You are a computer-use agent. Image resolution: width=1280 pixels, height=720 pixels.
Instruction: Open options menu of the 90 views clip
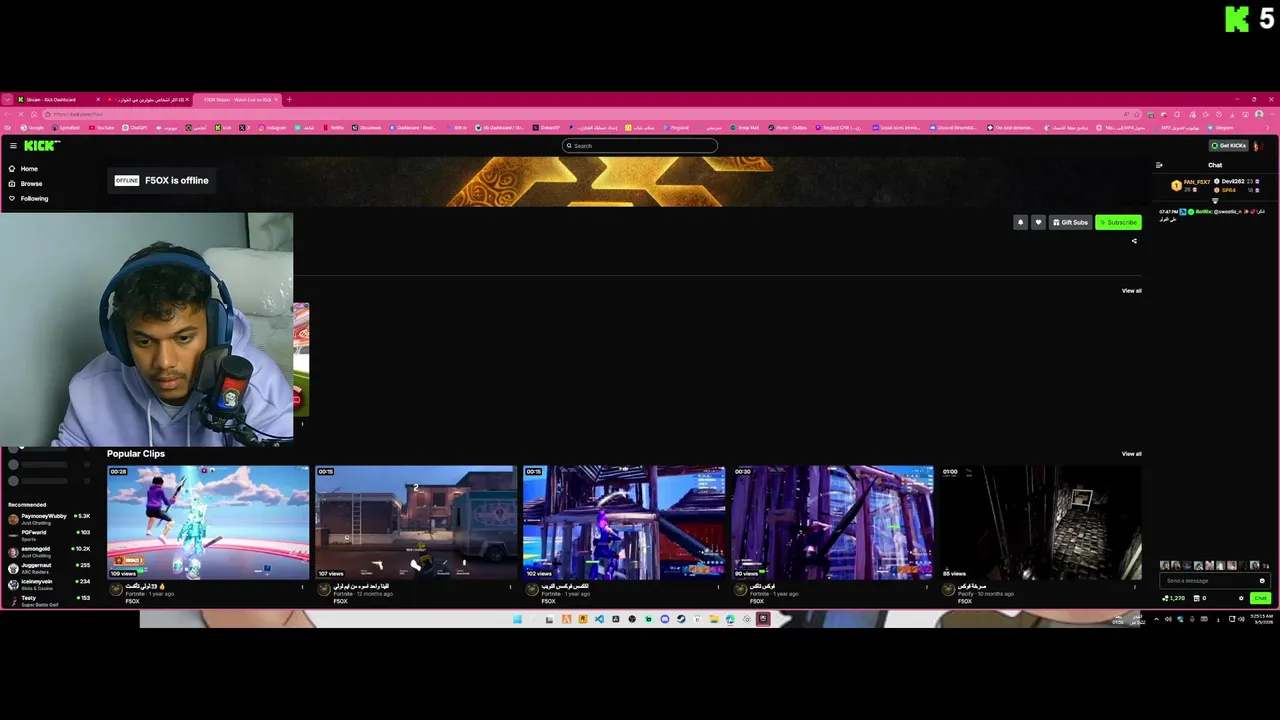pos(927,587)
